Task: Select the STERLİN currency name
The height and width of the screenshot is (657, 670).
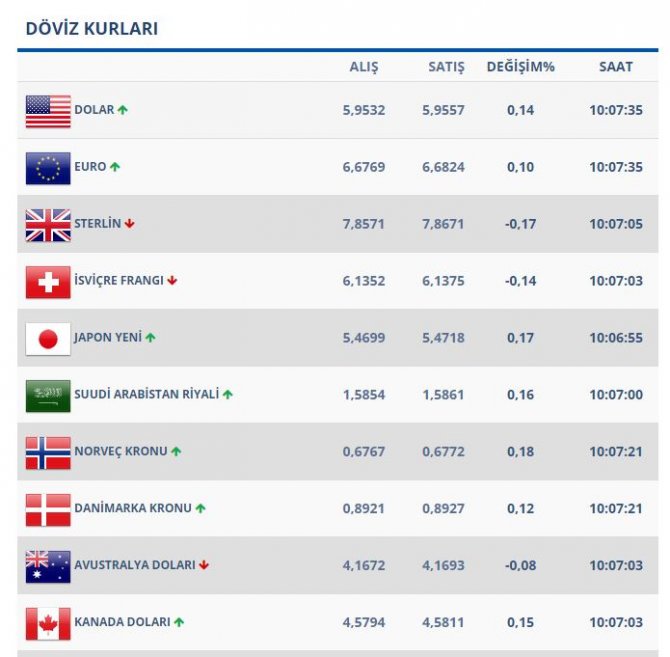Action: click(97, 224)
